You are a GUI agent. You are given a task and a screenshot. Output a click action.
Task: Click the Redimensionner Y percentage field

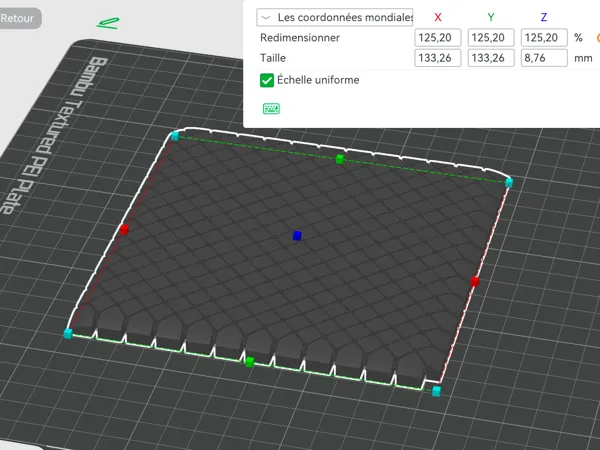click(x=491, y=38)
